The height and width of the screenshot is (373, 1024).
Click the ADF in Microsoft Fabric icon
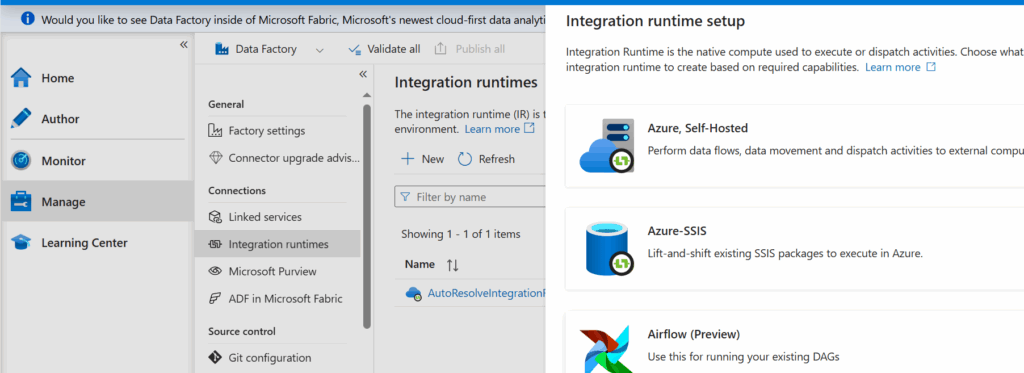[x=216, y=299]
